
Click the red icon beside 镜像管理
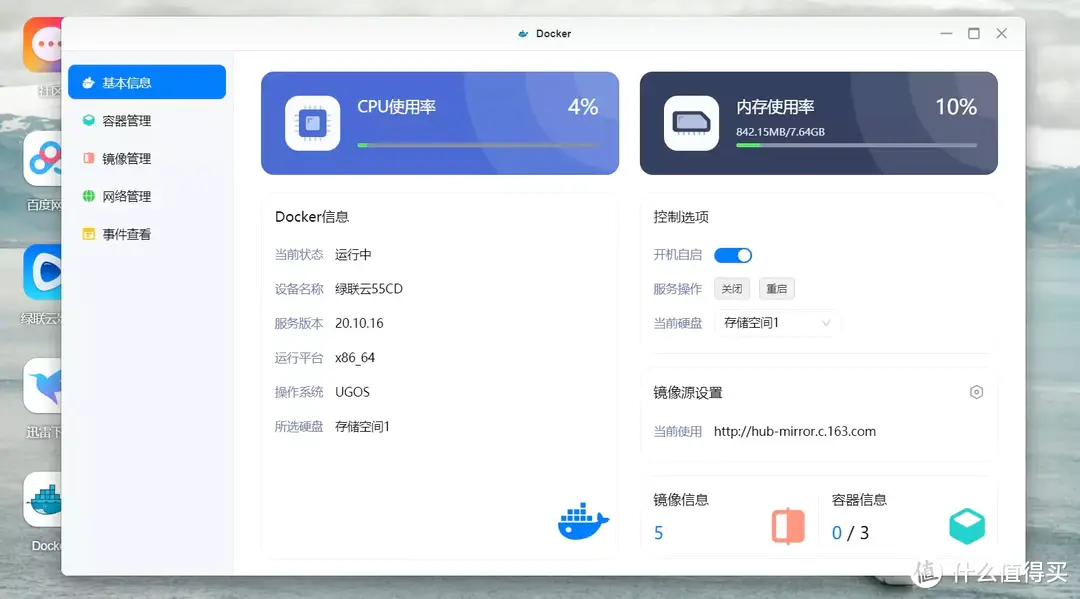pyautogui.click(x=88, y=158)
